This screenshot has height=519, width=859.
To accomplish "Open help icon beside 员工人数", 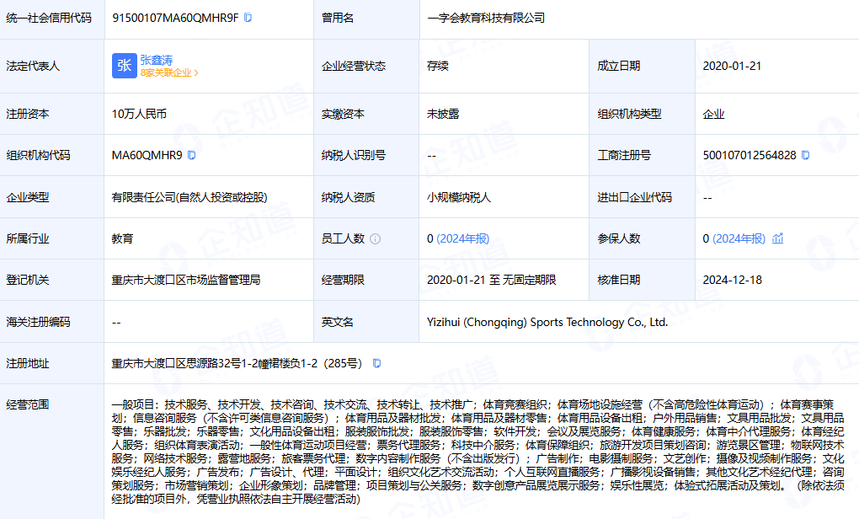I will pos(375,239).
